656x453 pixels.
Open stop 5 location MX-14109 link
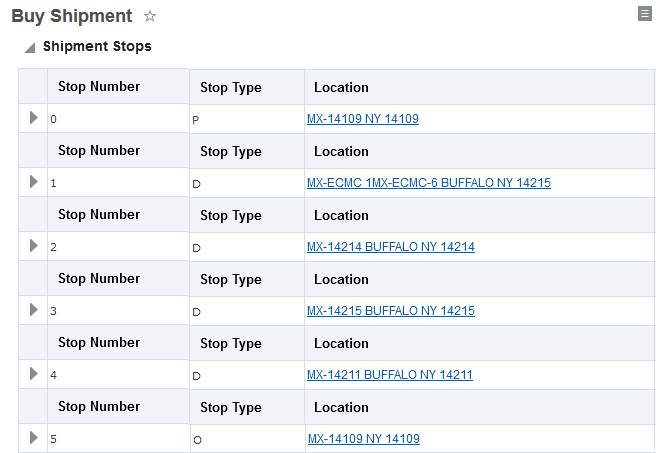[x=363, y=439]
